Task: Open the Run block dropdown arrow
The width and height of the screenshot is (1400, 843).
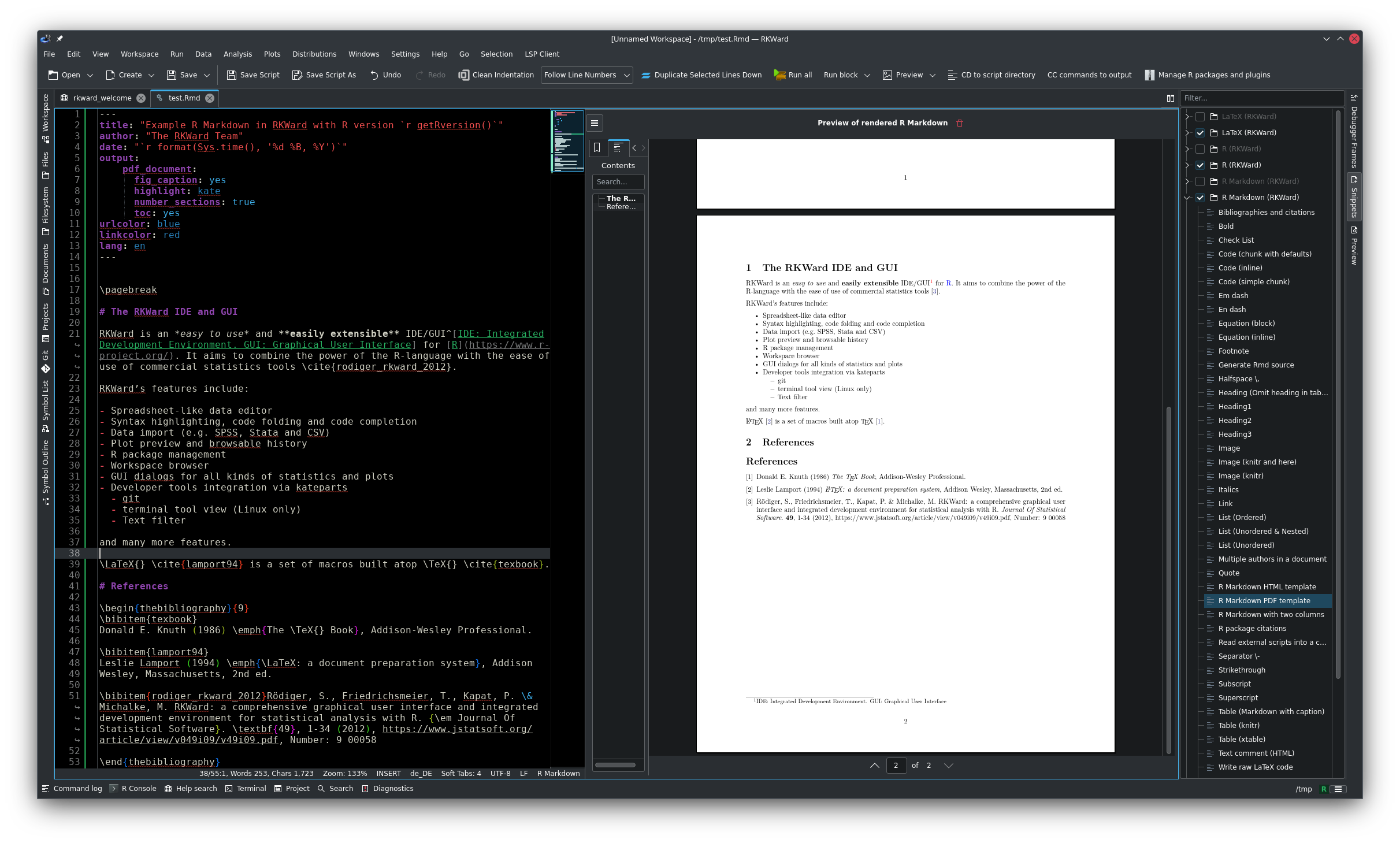Action: click(x=867, y=75)
